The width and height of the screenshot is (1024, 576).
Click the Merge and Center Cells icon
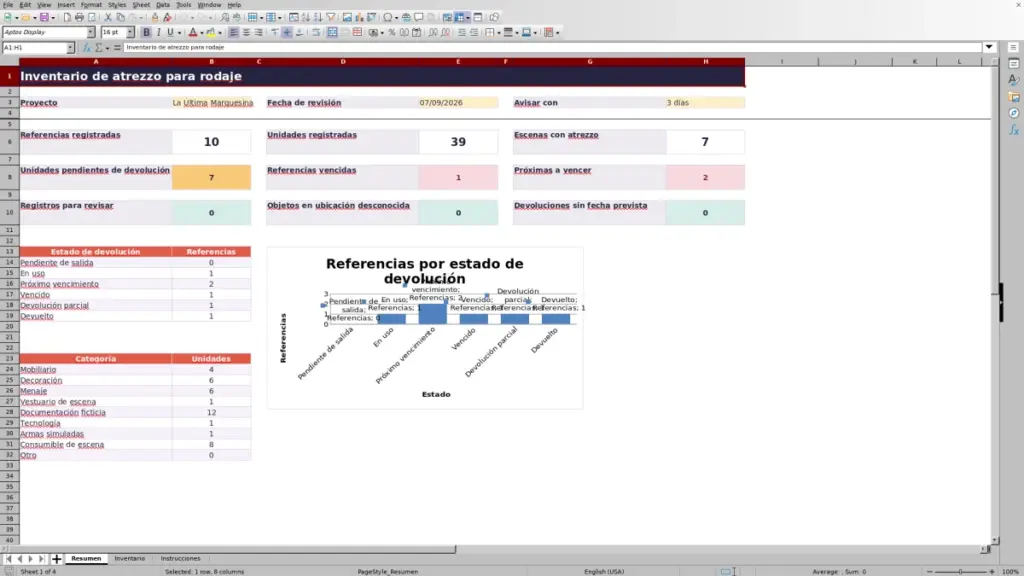pyautogui.click(x=332, y=32)
